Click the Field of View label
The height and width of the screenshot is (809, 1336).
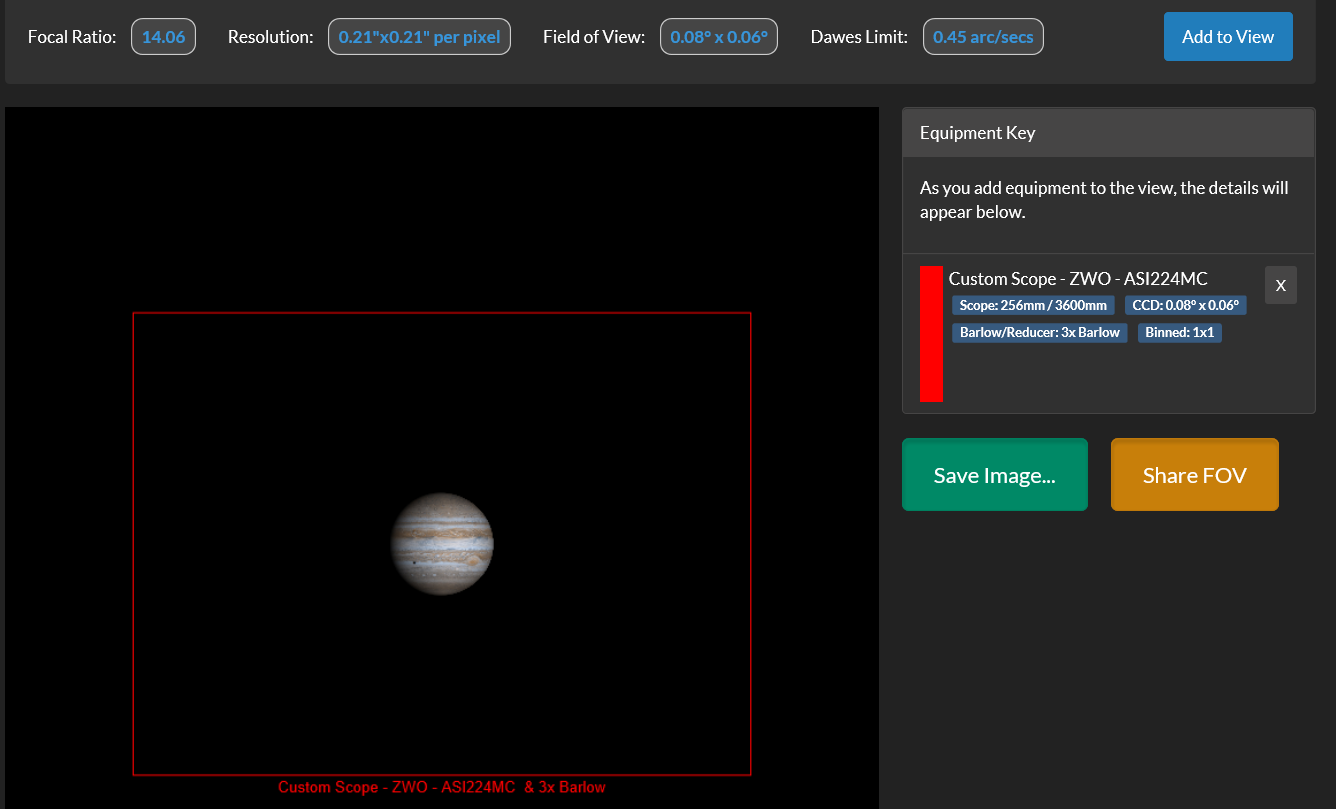tap(594, 37)
